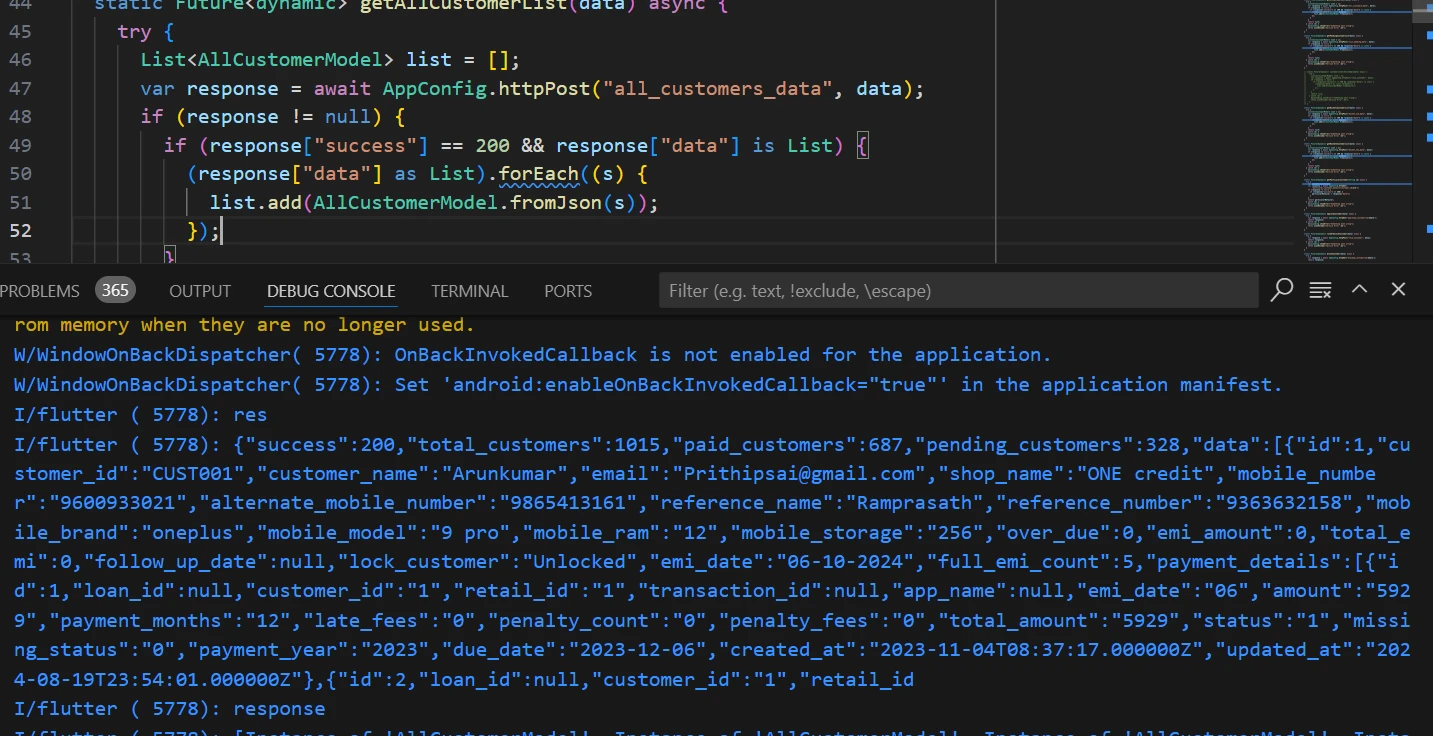Close the bottom panel
Screen dimensions: 1433x736
point(1398,290)
